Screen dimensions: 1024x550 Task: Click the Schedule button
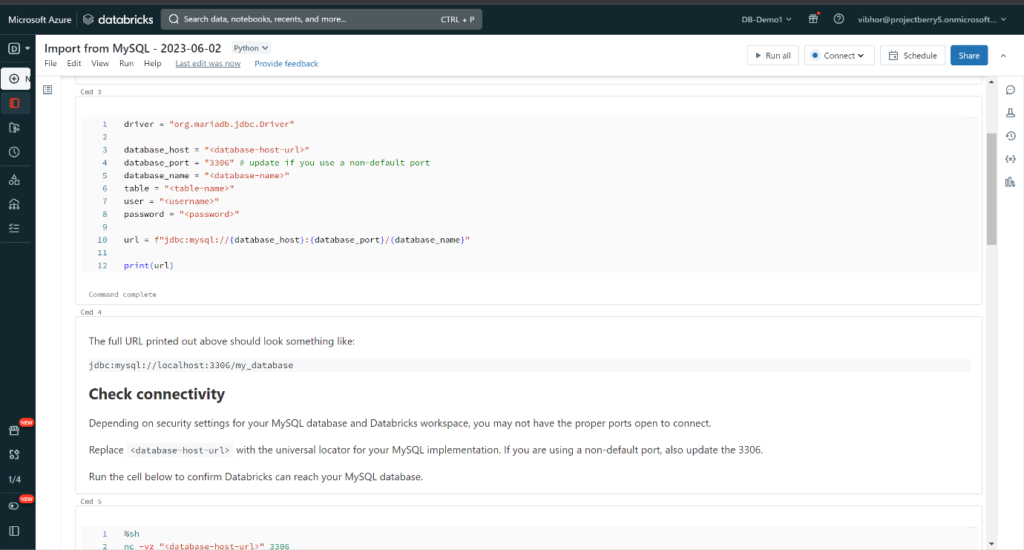click(x=912, y=56)
